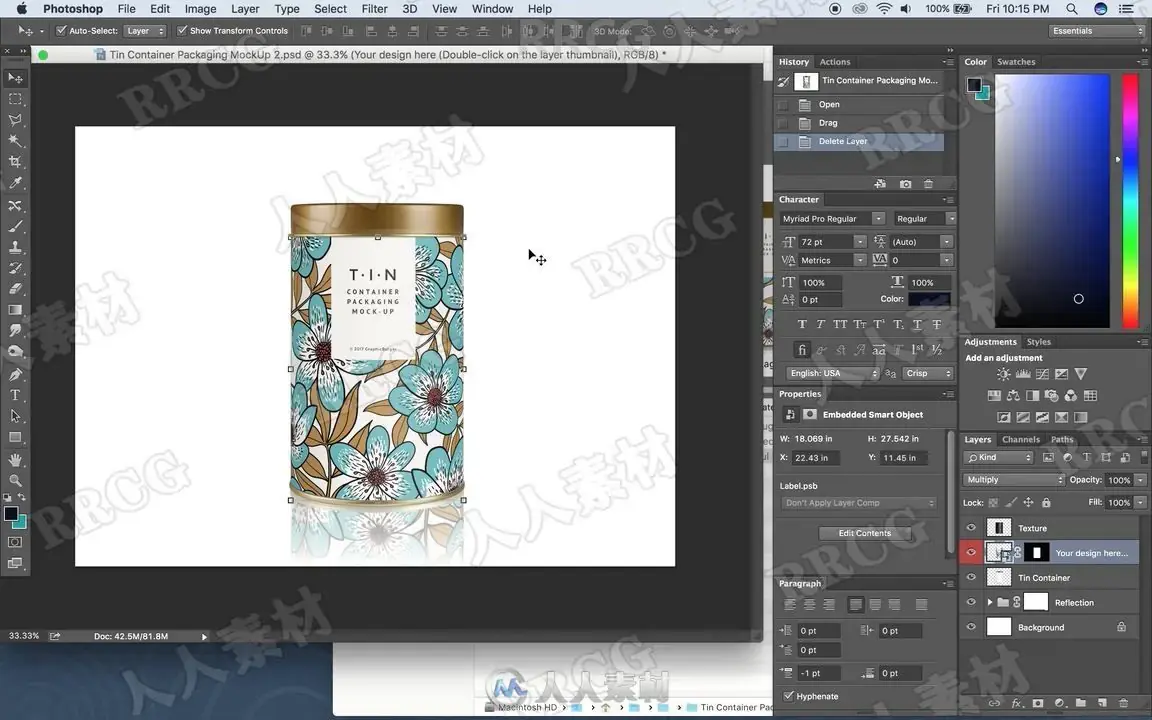The width and height of the screenshot is (1152, 720).
Task: Select the Pen tool
Action: [15, 374]
